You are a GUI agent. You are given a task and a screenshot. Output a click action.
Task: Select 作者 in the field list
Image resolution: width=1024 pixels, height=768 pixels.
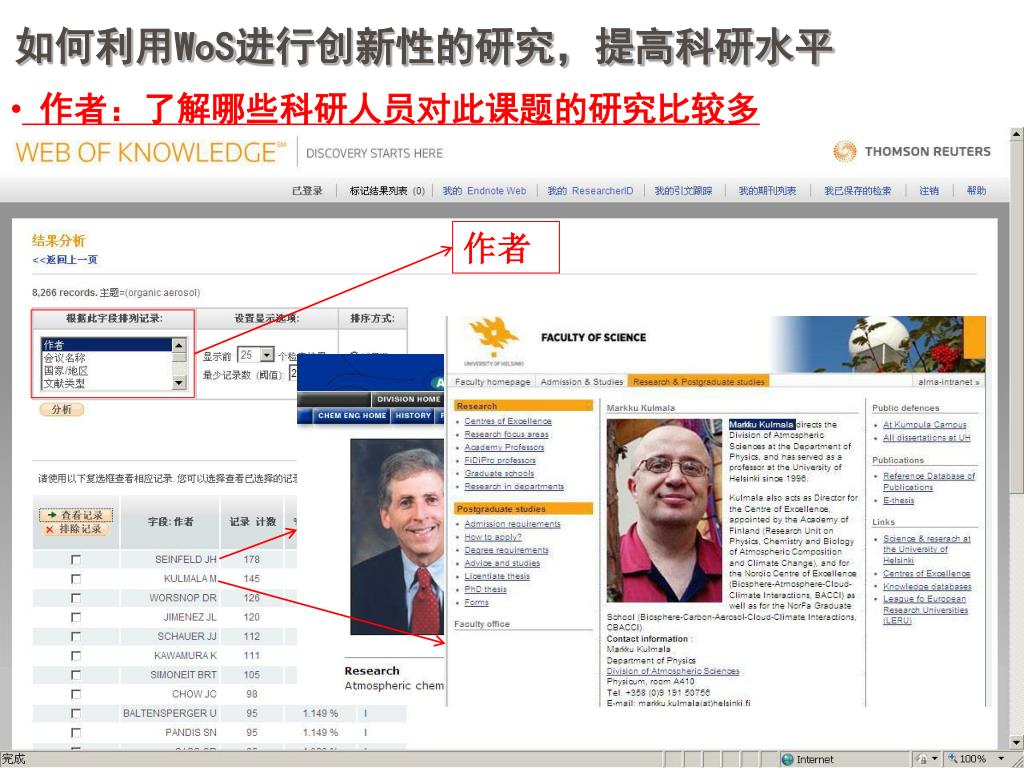coord(106,345)
